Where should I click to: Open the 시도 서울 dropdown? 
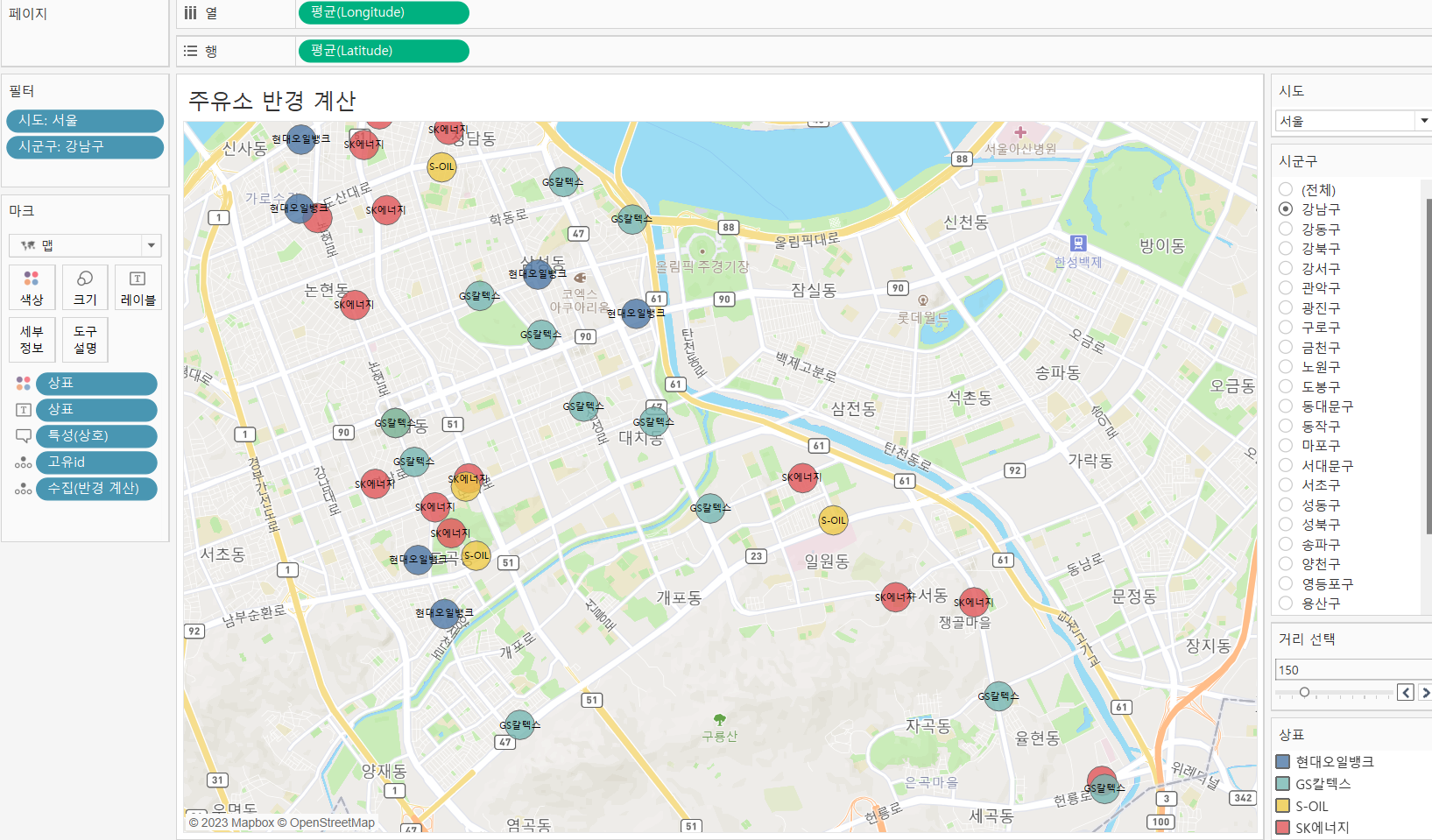[x=1424, y=121]
